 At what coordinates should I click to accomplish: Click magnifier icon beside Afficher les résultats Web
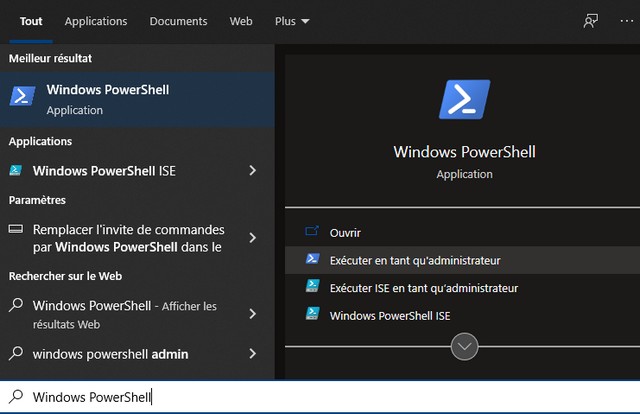16,305
